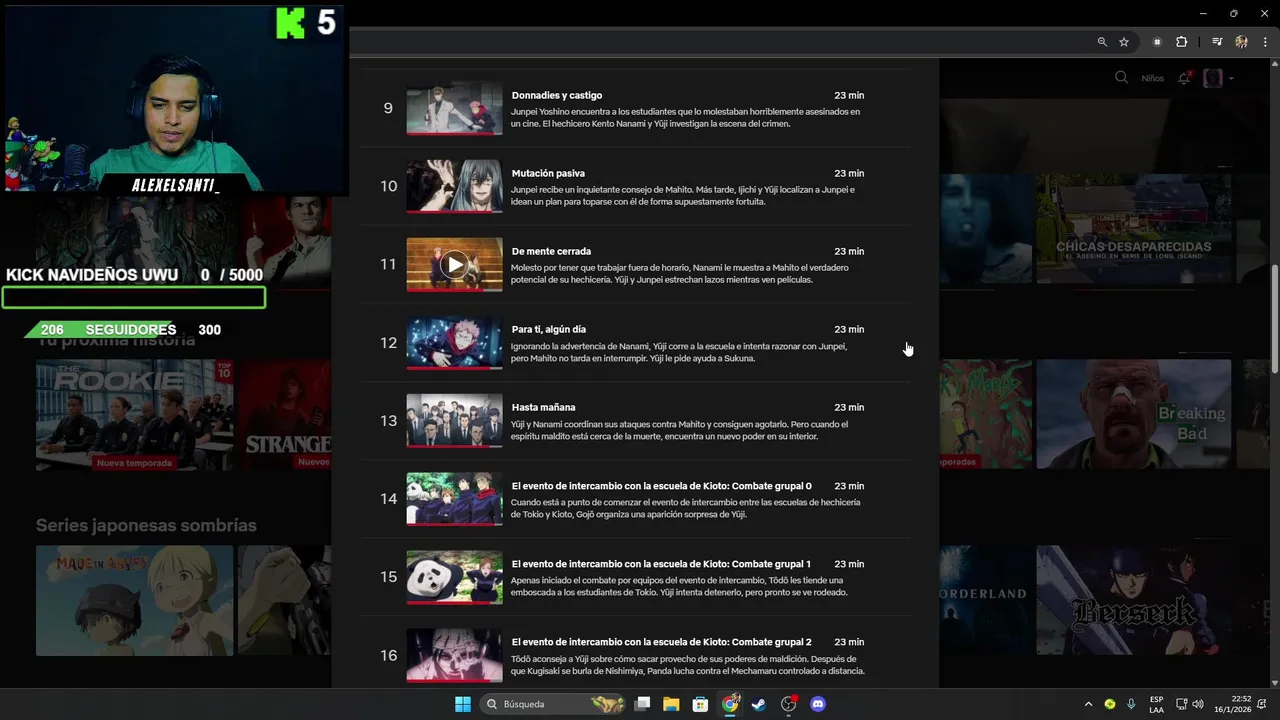This screenshot has width=1280, height=720.
Task: Open Microsoft Store from the taskbar
Action: [x=701, y=704]
